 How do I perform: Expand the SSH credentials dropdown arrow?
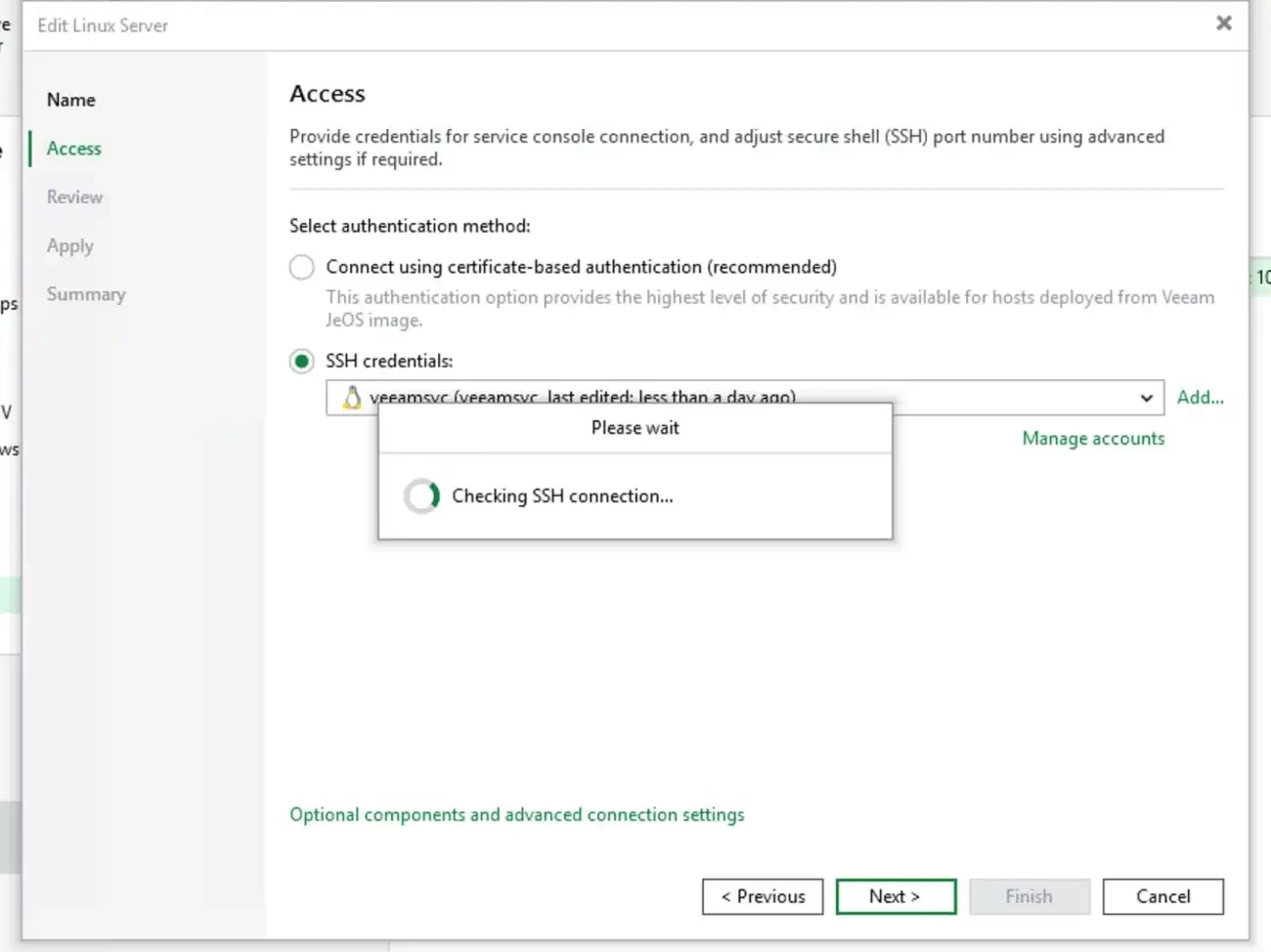(1146, 398)
